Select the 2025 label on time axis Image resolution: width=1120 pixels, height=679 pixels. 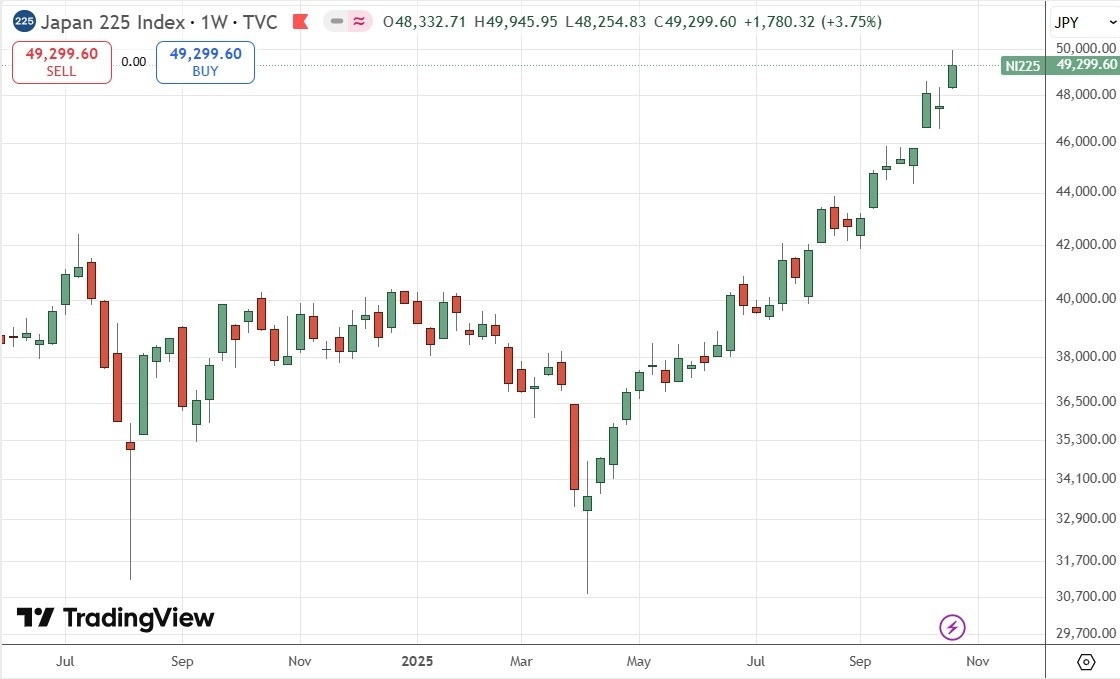pyautogui.click(x=417, y=661)
